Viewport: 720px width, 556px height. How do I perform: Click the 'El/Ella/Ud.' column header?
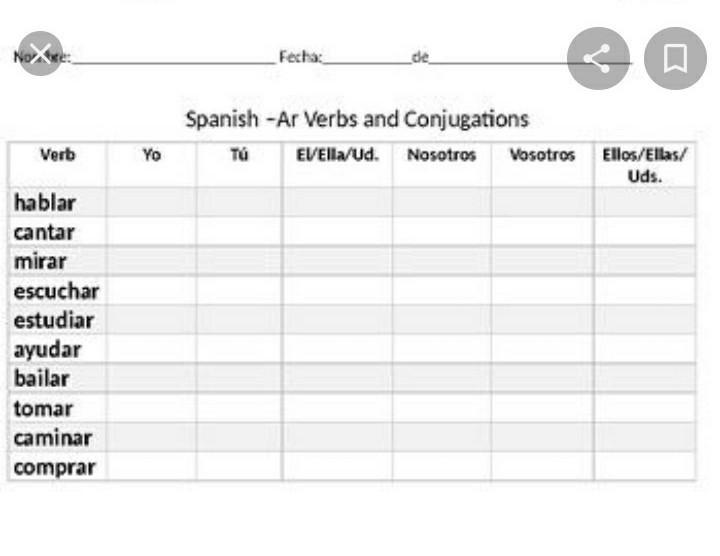337,155
